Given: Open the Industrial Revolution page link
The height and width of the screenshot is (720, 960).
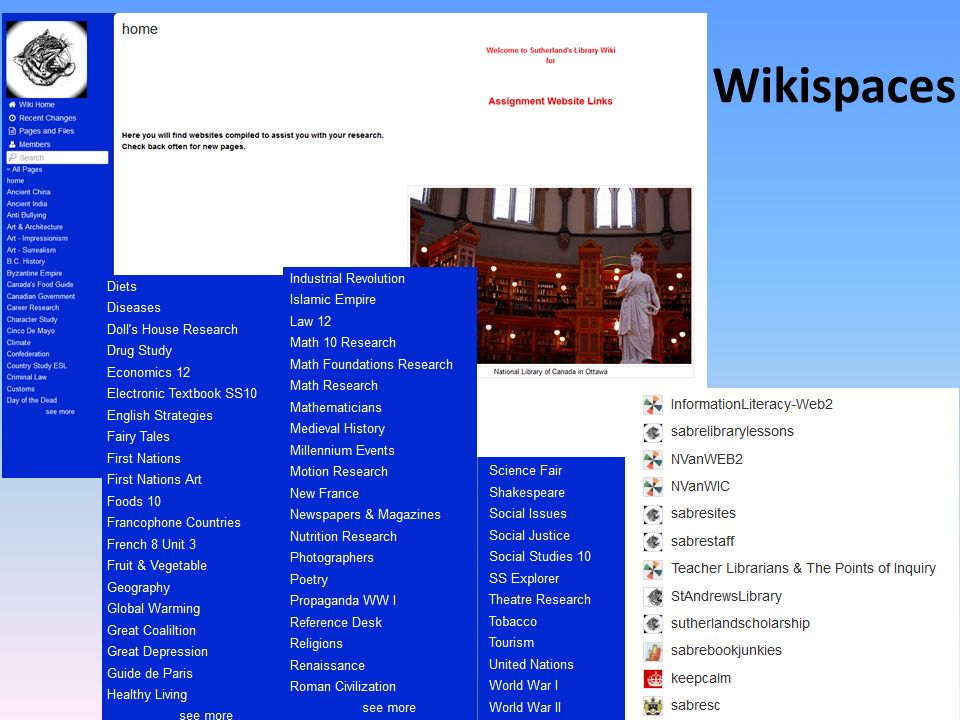Looking at the screenshot, I should click(347, 279).
